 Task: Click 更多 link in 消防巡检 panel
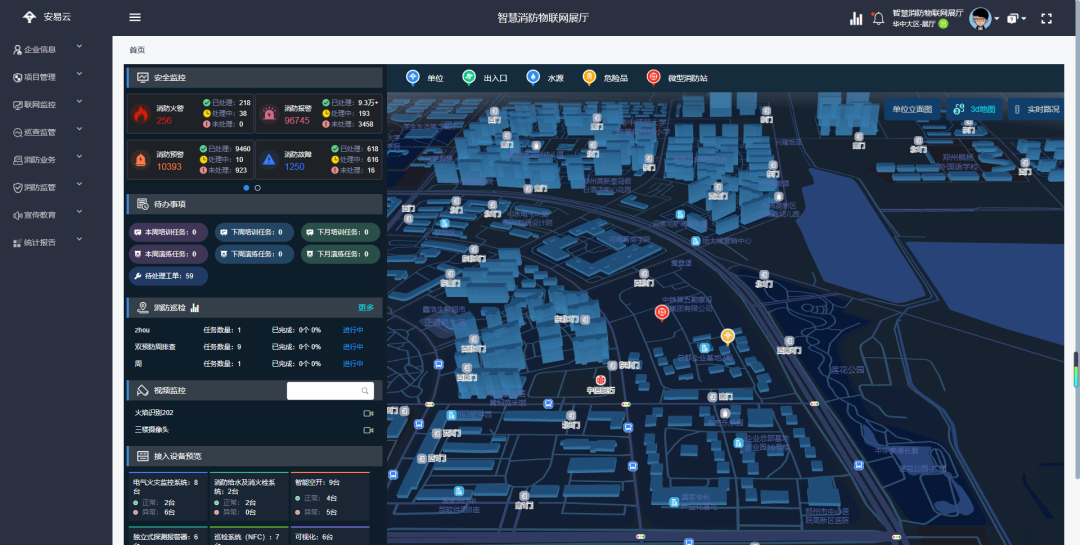pos(366,307)
